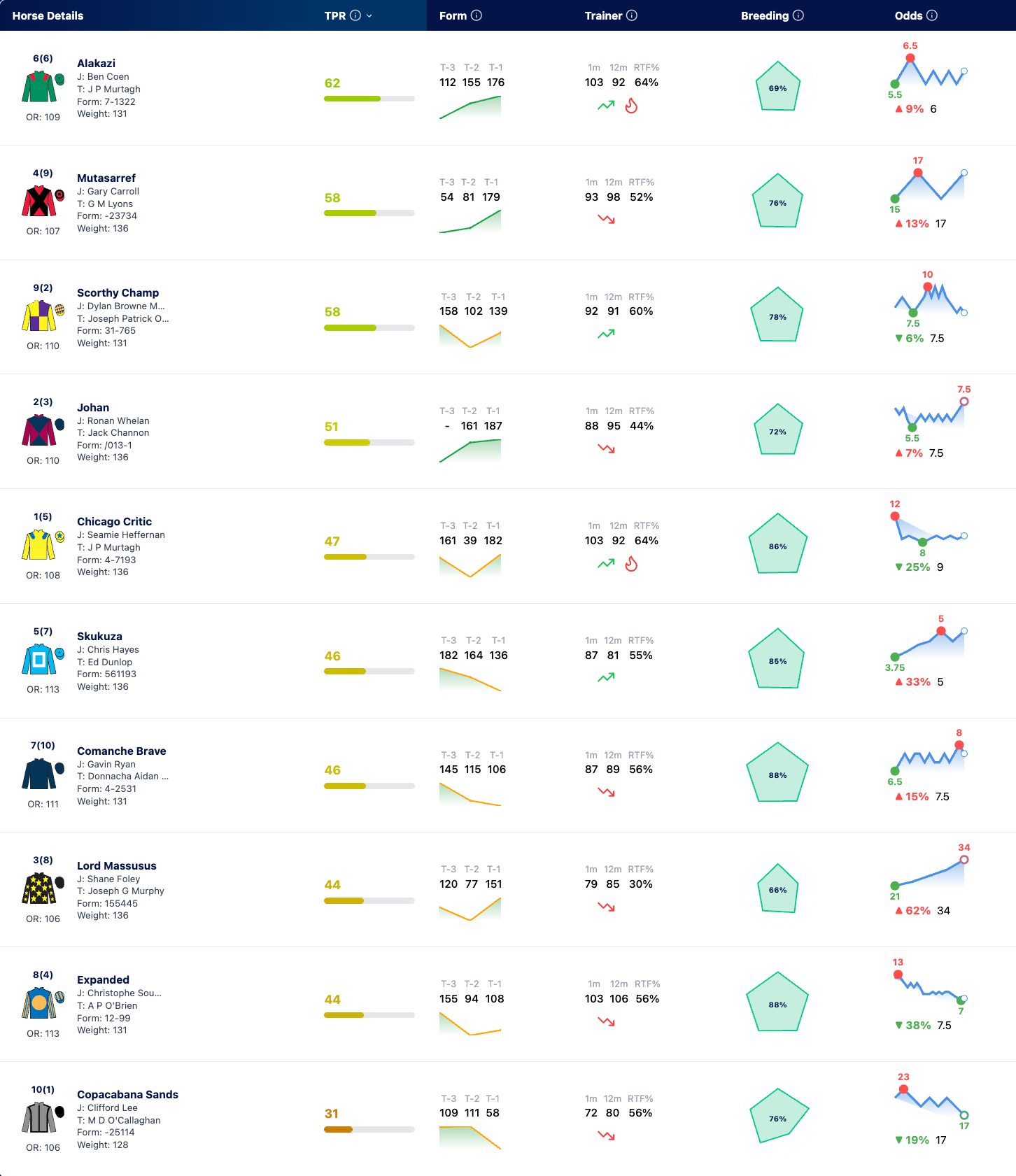Click Expanded's form trend sparkline

pos(470,1023)
